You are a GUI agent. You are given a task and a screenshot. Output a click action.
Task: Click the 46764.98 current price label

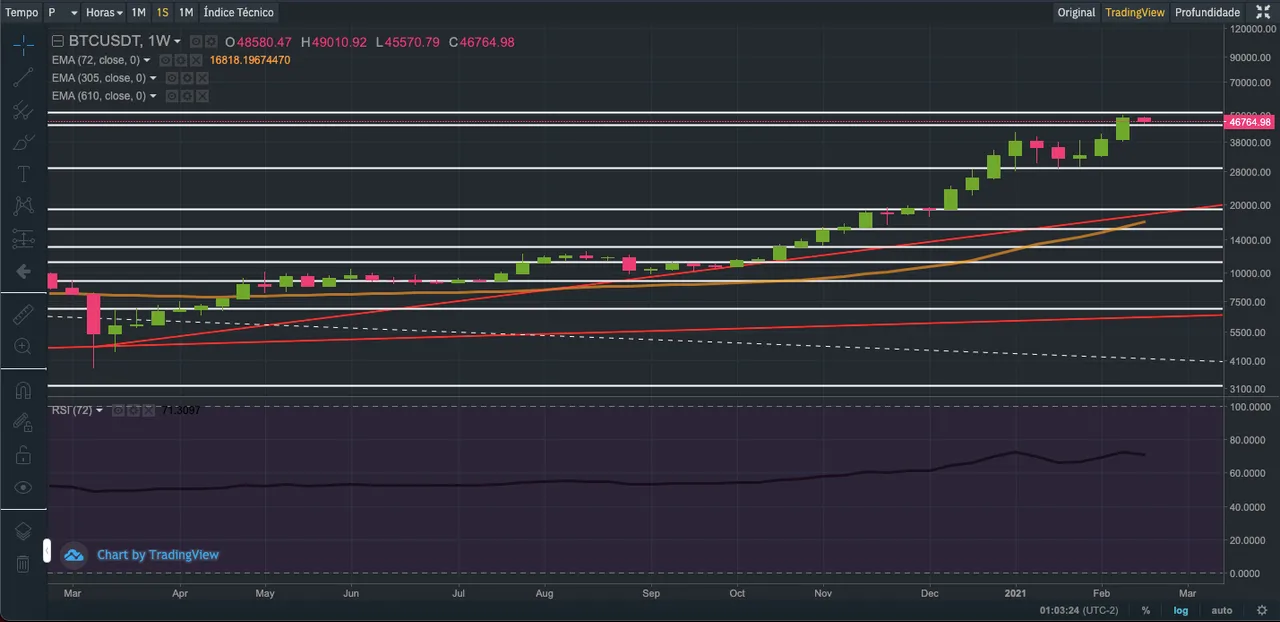click(x=1249, y=122)
